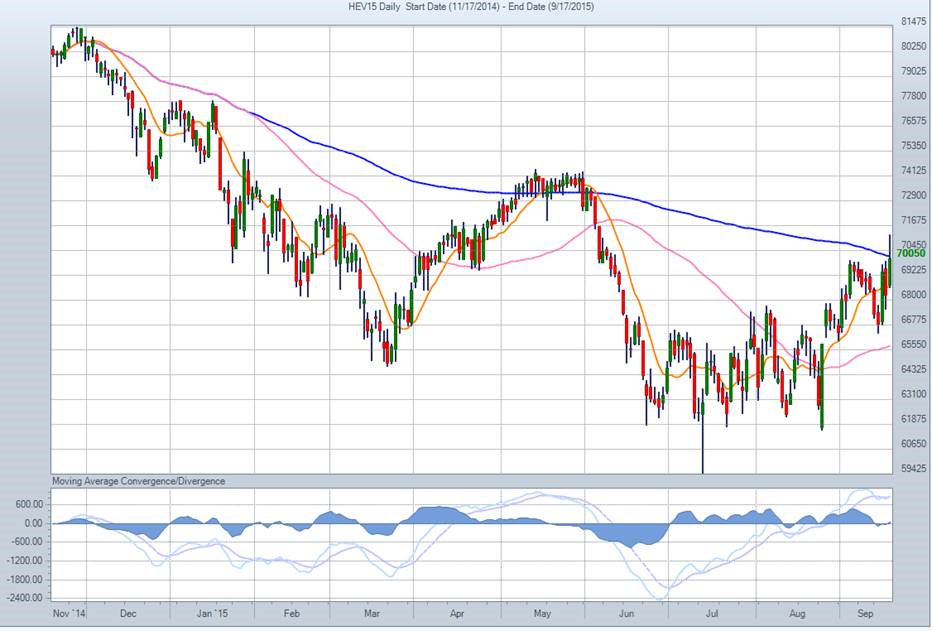Select the -2400.00 MACD axis label

(24, 598)
